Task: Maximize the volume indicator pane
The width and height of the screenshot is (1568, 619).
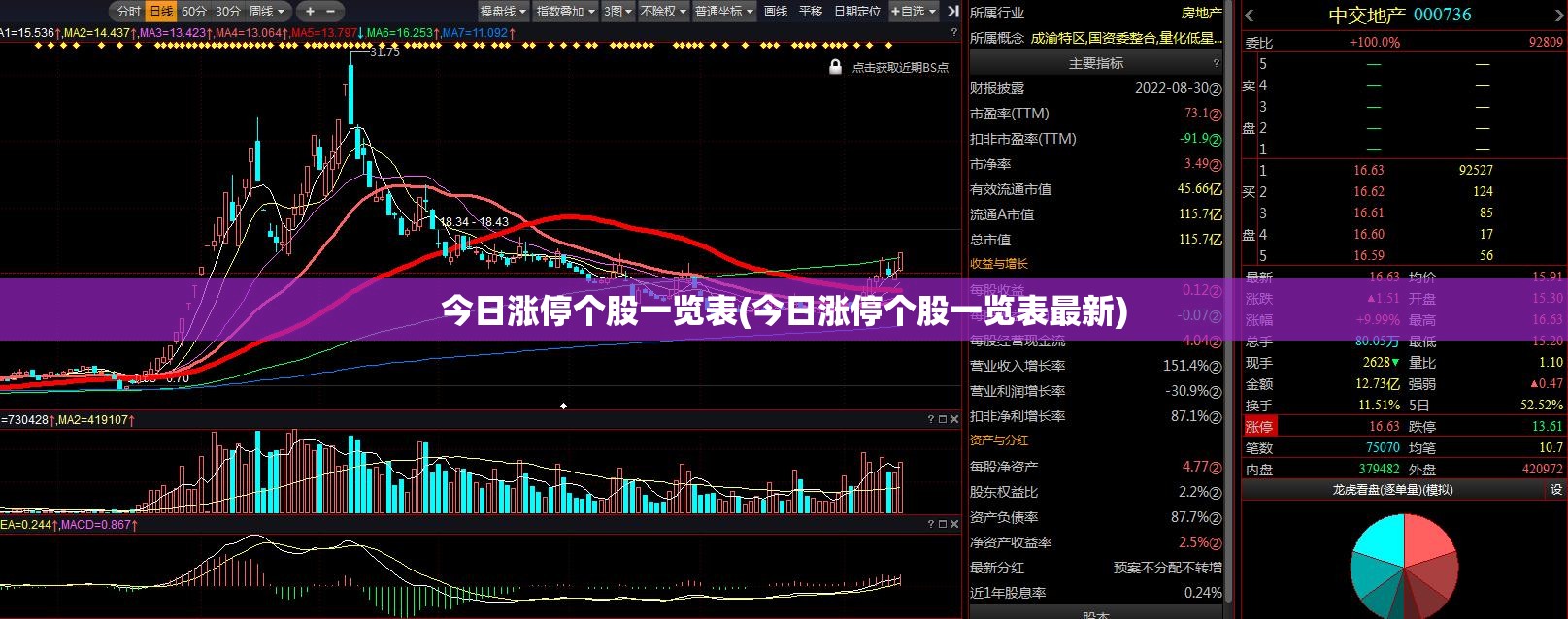Action: [942, 419]
